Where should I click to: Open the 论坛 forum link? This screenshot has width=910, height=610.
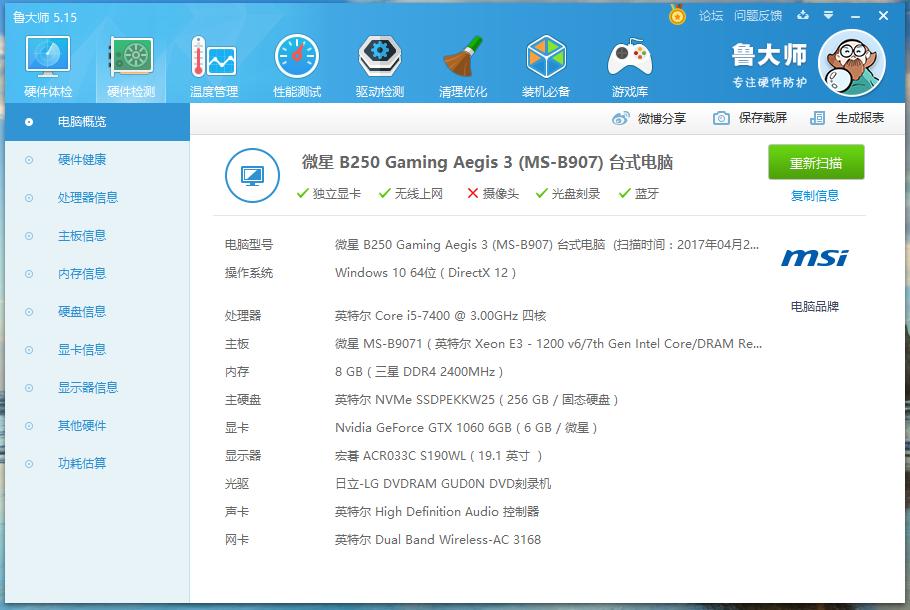click(709, 15)
